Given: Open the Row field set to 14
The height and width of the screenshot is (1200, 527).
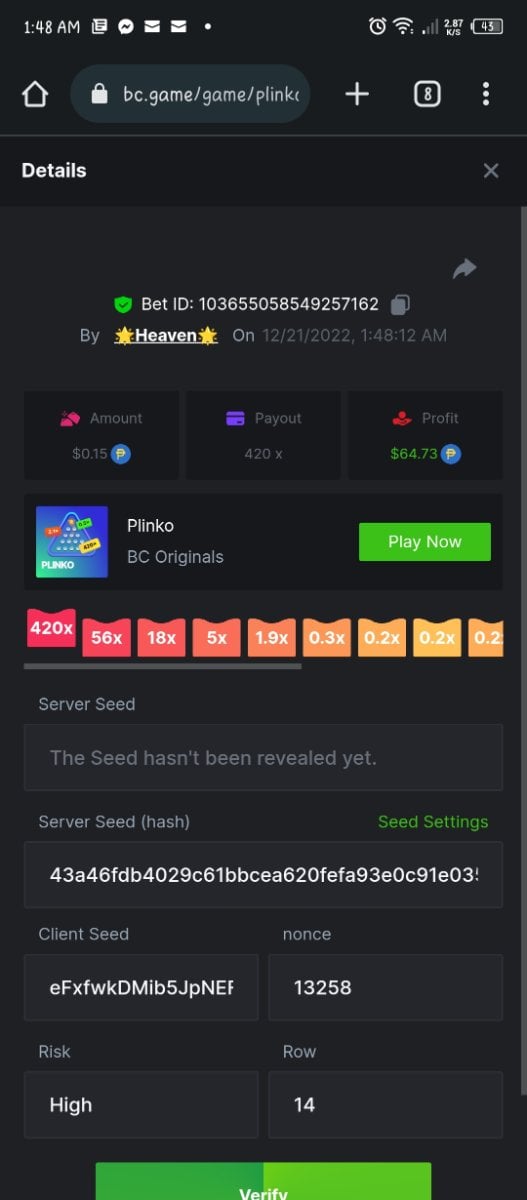Looking at the screenshot, I should point(385,1105).
